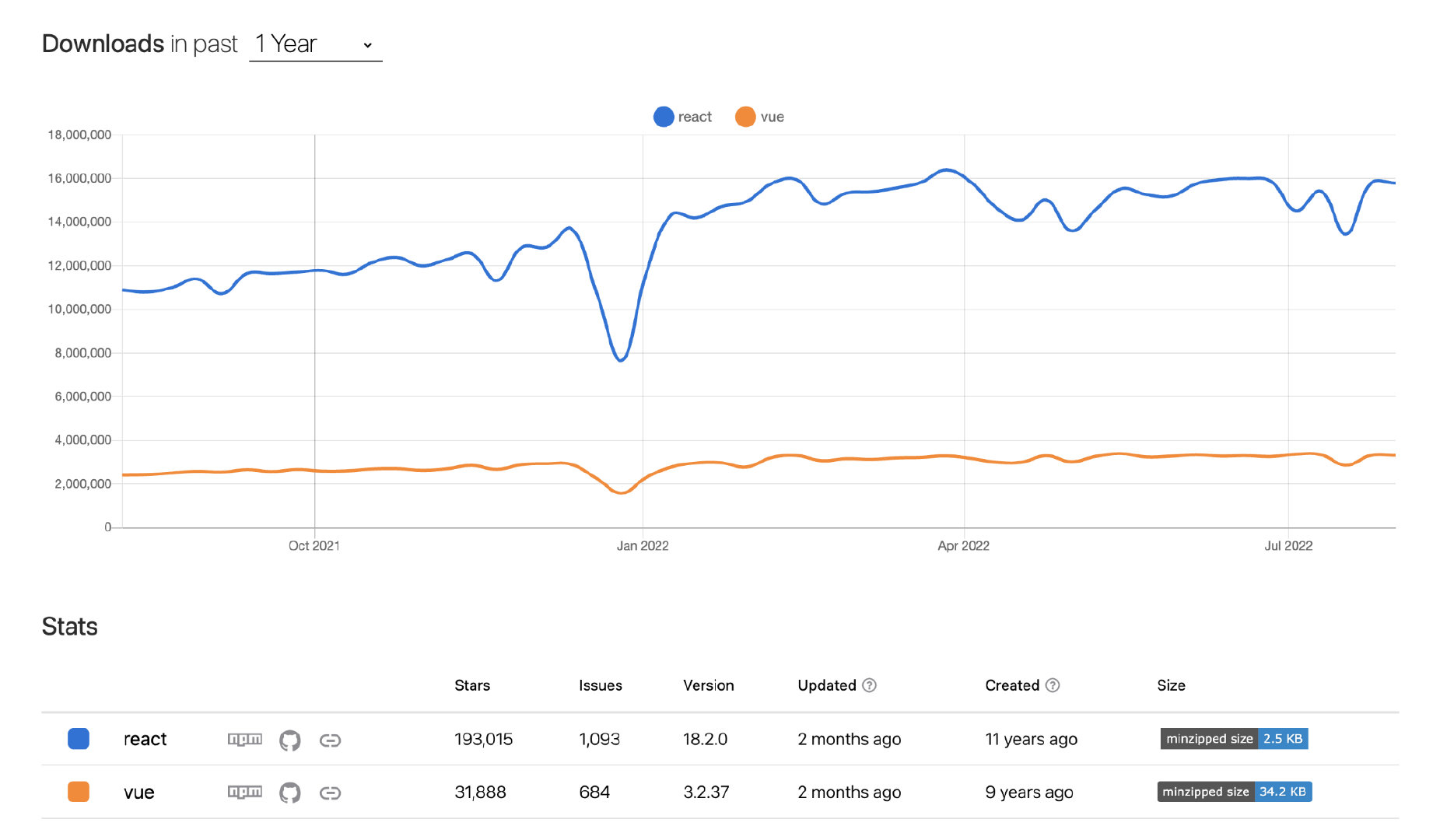Toggle vue series in chart legend

click(760, 117)
